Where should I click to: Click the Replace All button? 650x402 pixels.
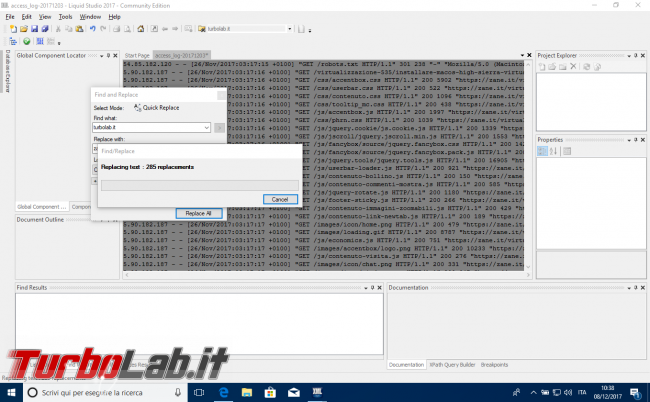coord(199,213)
